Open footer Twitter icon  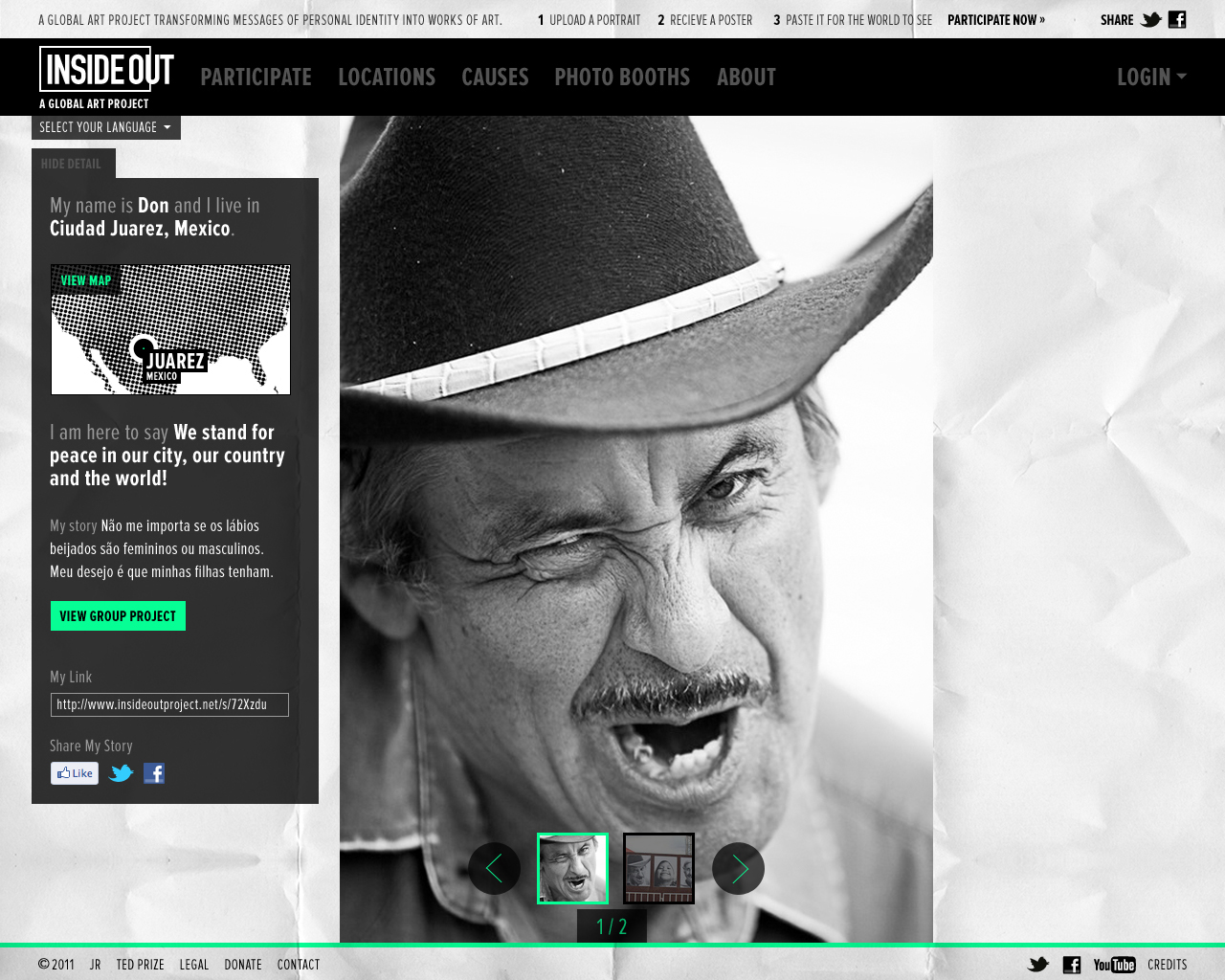(x=1038, y=965)
